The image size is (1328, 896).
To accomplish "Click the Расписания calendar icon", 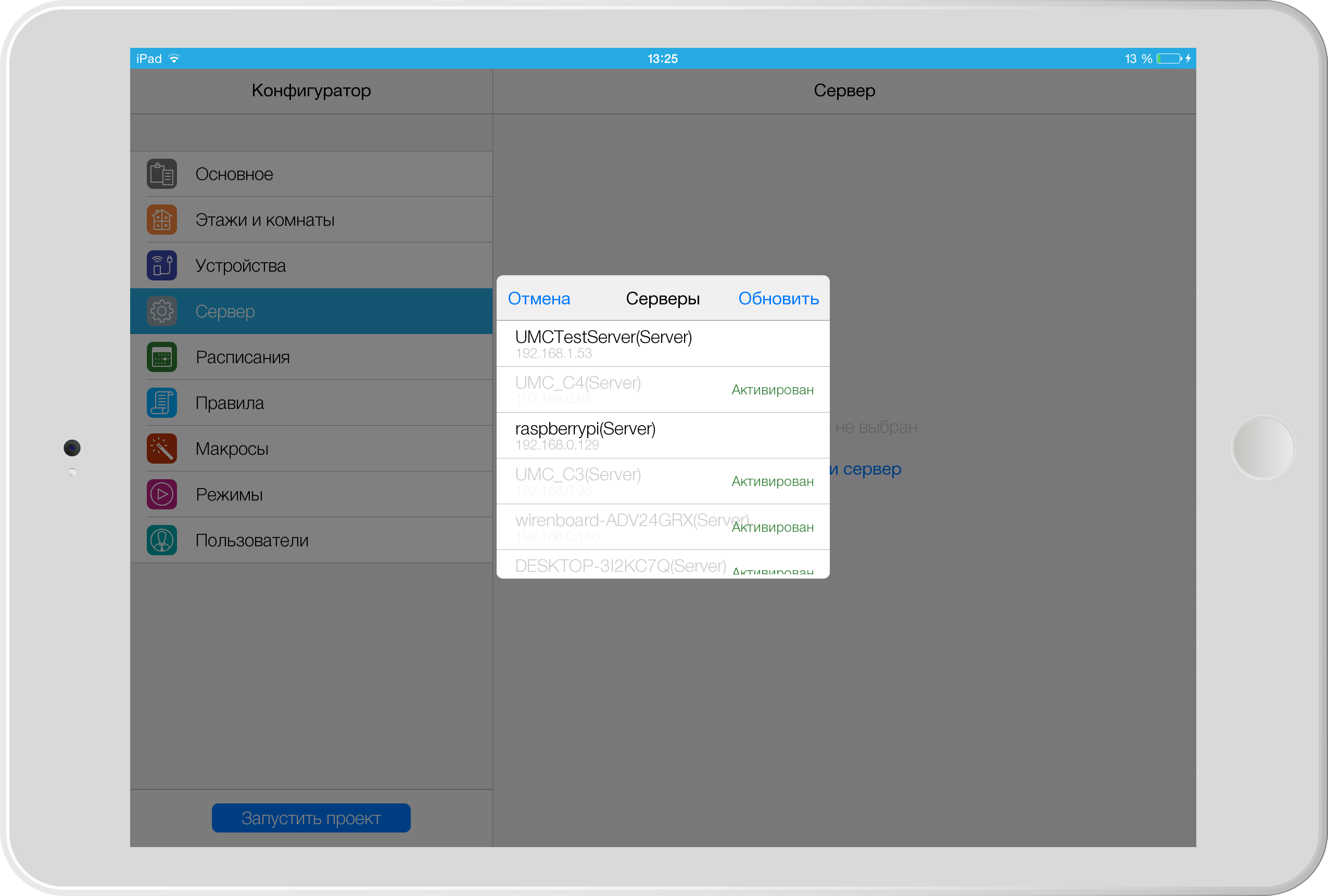I will (162, 357).
